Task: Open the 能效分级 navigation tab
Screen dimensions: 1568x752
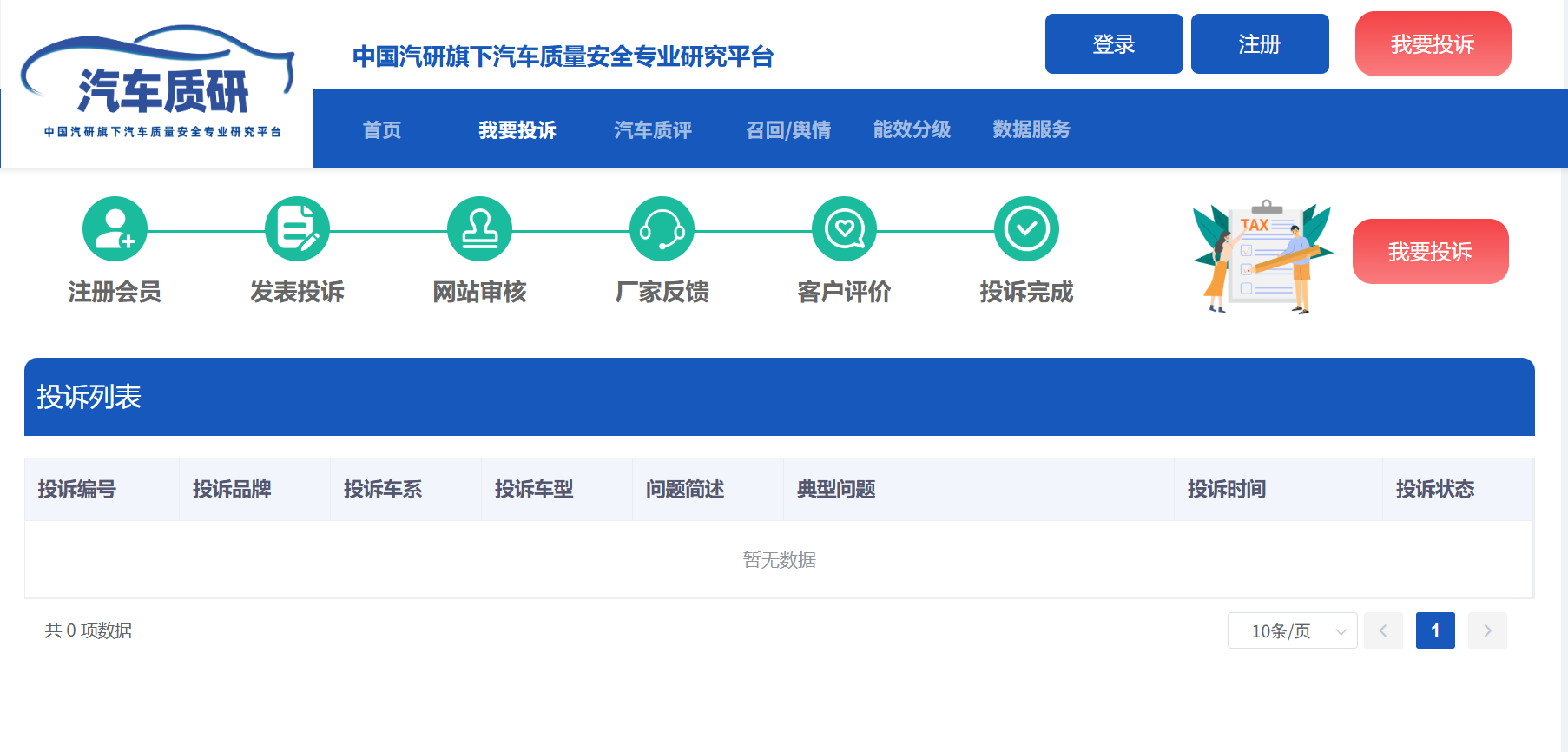Action: [912, 130]
